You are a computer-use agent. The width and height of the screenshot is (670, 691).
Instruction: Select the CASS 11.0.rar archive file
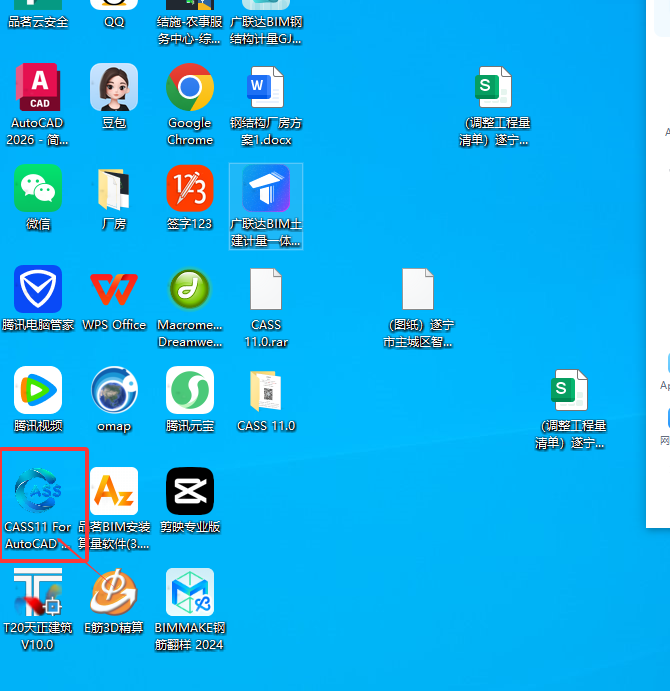tap(266, 289)
